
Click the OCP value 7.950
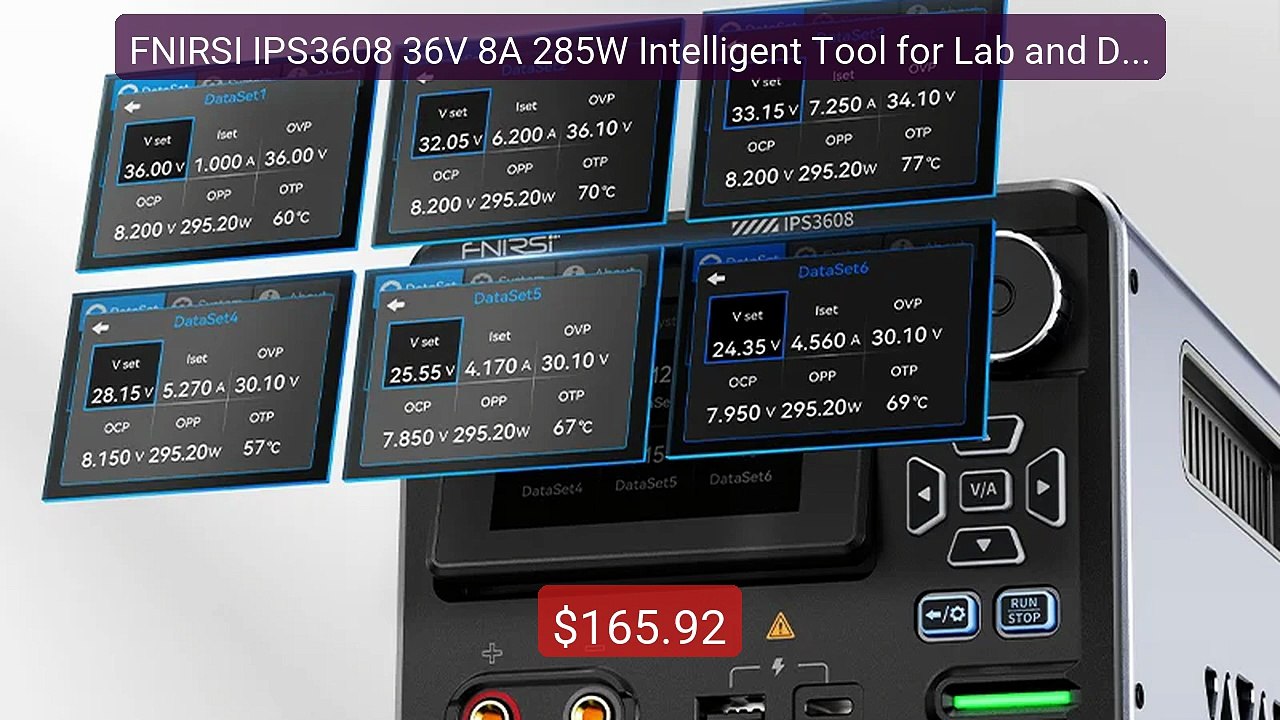pyautogui.click(x=741, y=412)
